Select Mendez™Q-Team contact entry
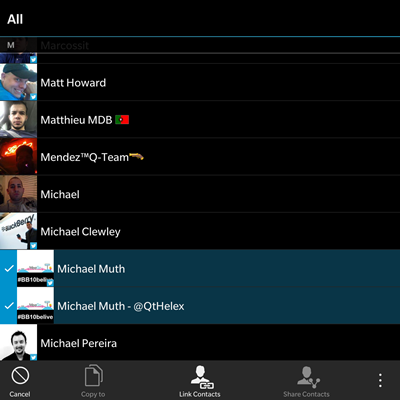The height and width of the screenshot is (400, 400). (200, 157)
